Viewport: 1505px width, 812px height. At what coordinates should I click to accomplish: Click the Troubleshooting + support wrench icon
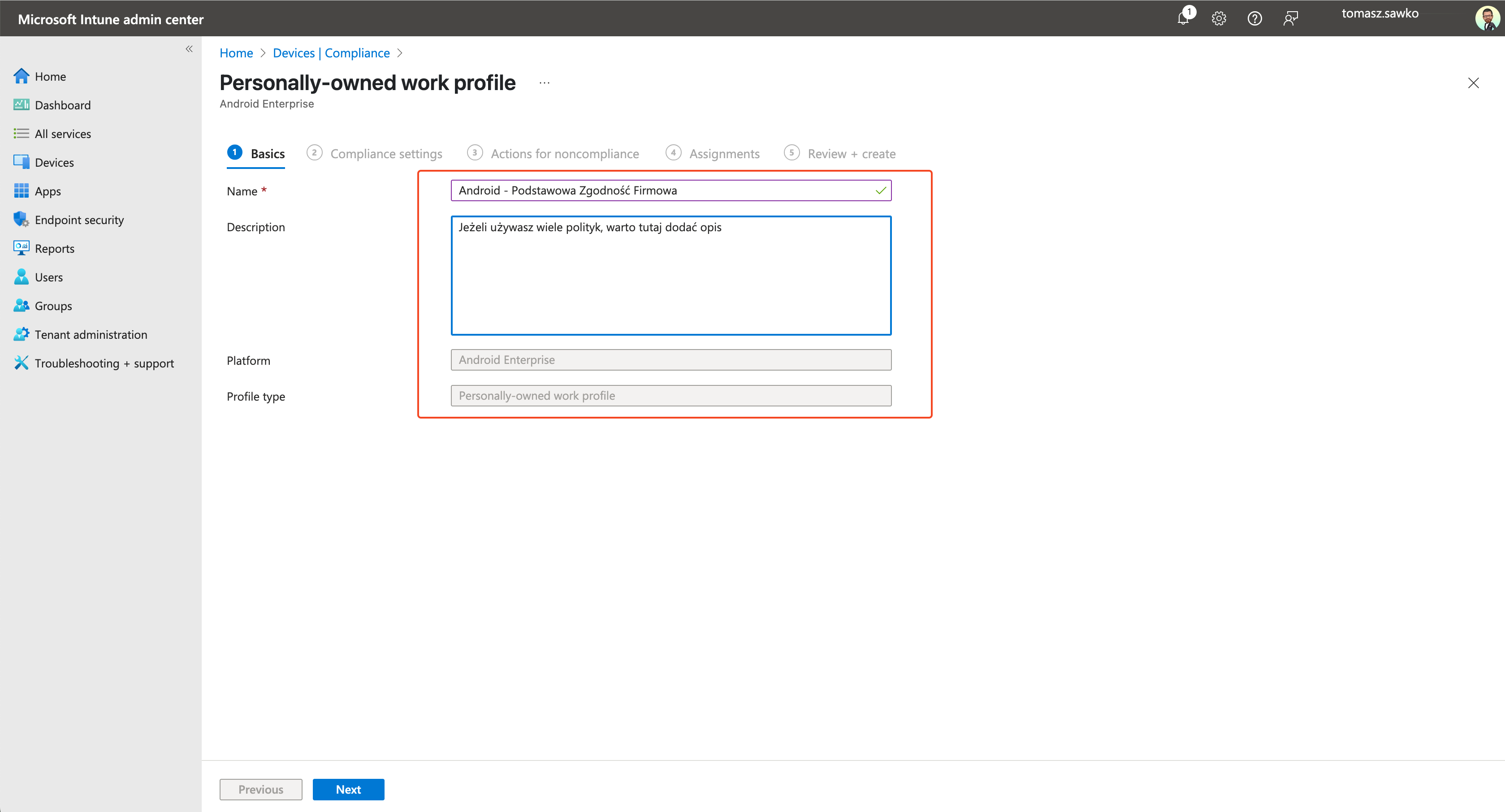(21, 362)
